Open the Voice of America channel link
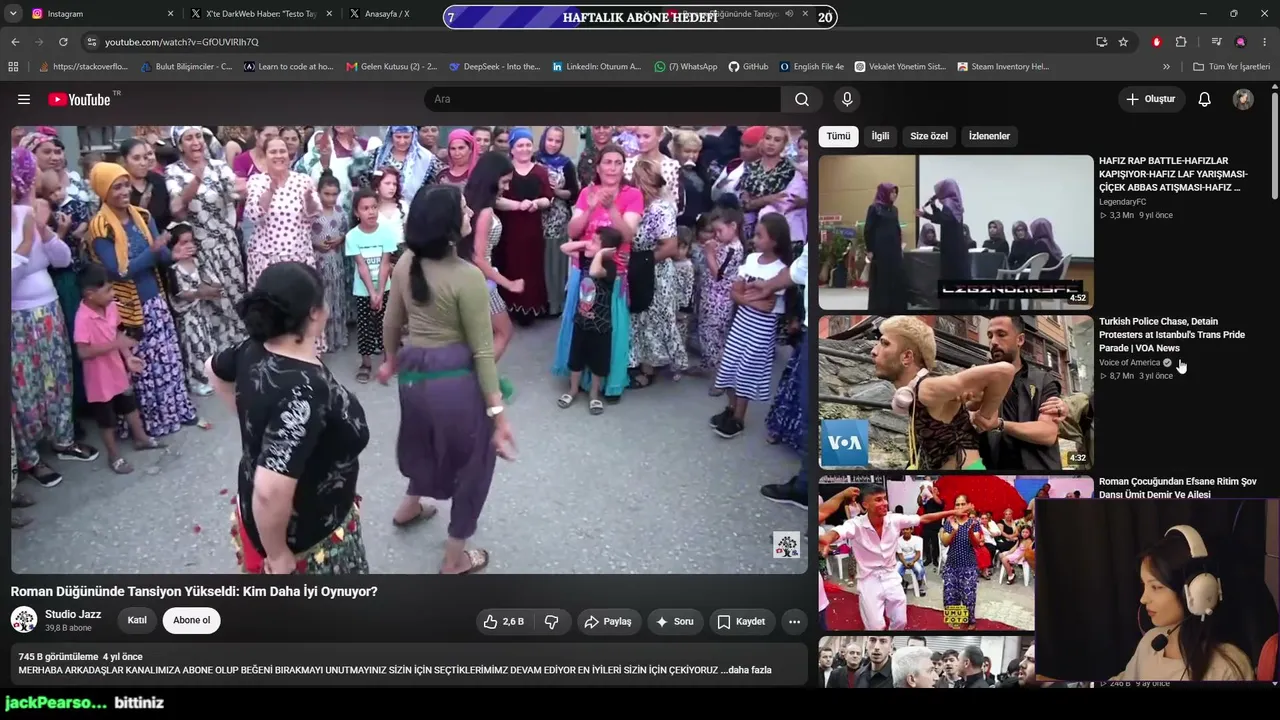Screen dimensions: 1280x720 coord(1129,363)
